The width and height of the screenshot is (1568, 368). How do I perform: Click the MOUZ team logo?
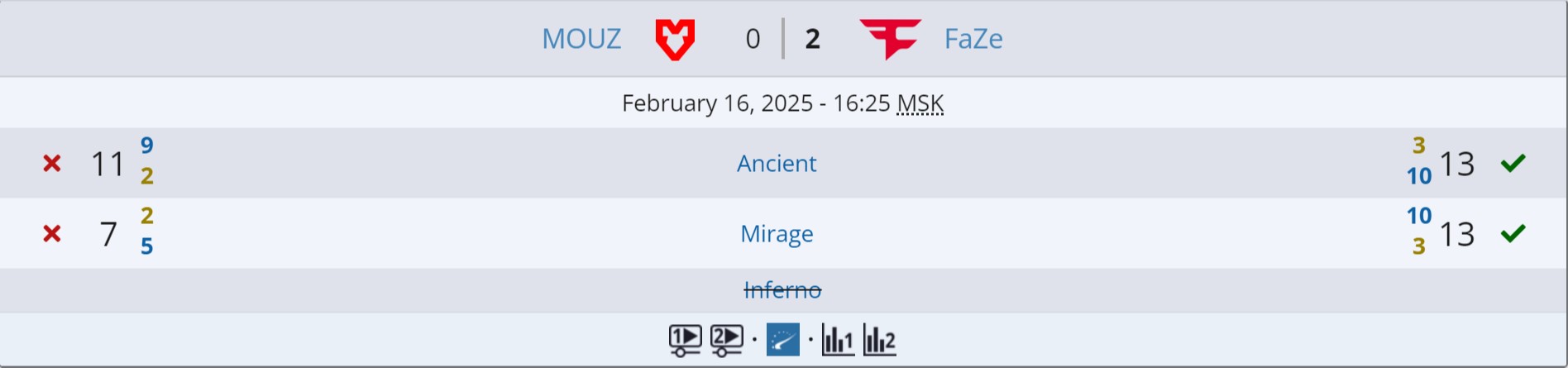coord(675,39)
